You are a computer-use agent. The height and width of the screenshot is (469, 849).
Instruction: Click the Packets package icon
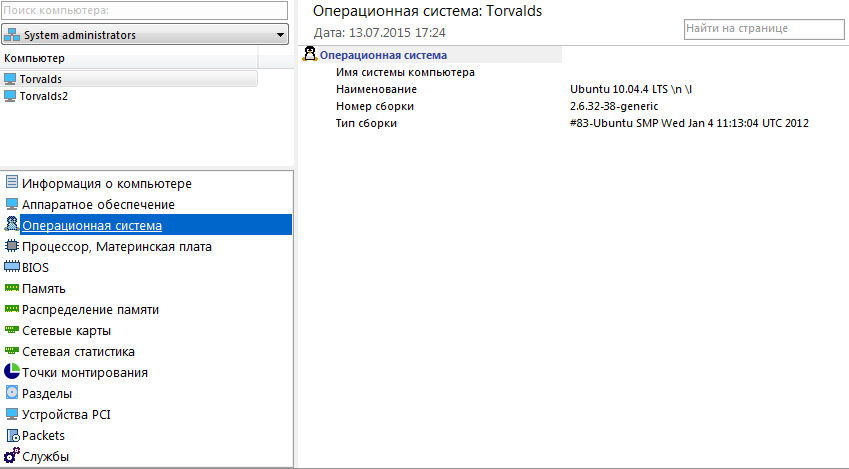point(12,435)
